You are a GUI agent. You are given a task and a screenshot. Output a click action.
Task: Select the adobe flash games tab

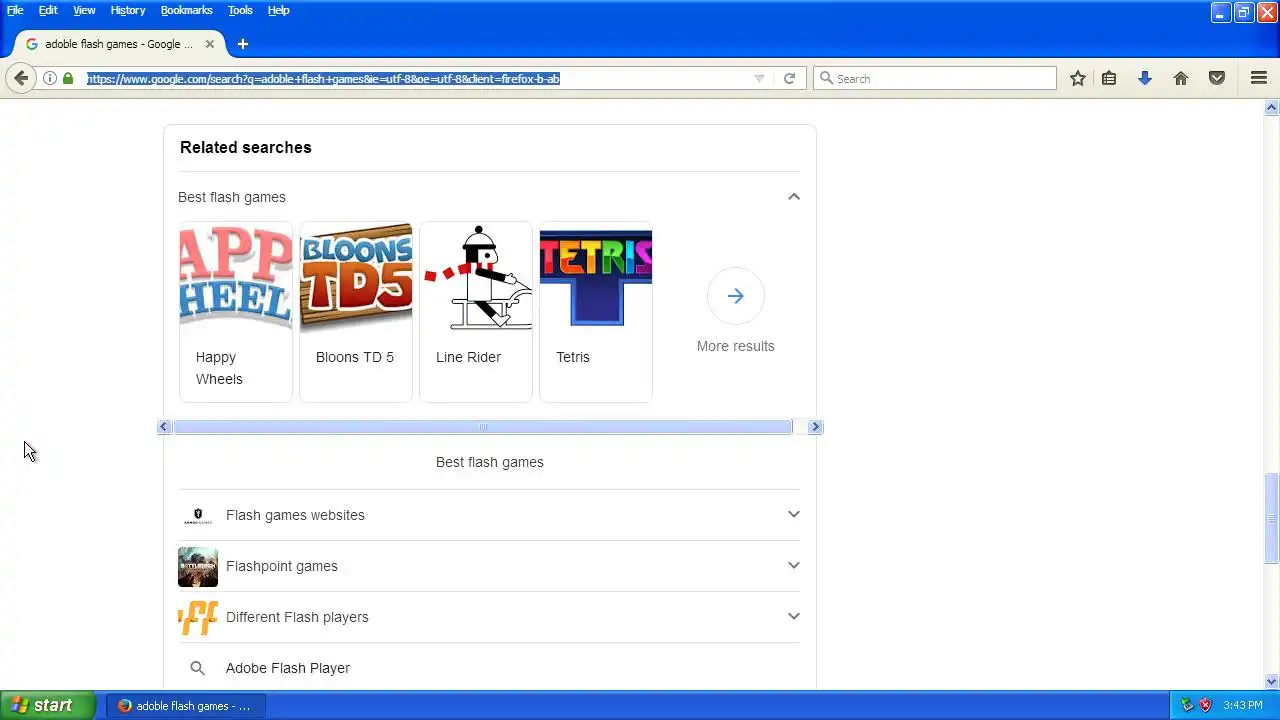(120, 44)
